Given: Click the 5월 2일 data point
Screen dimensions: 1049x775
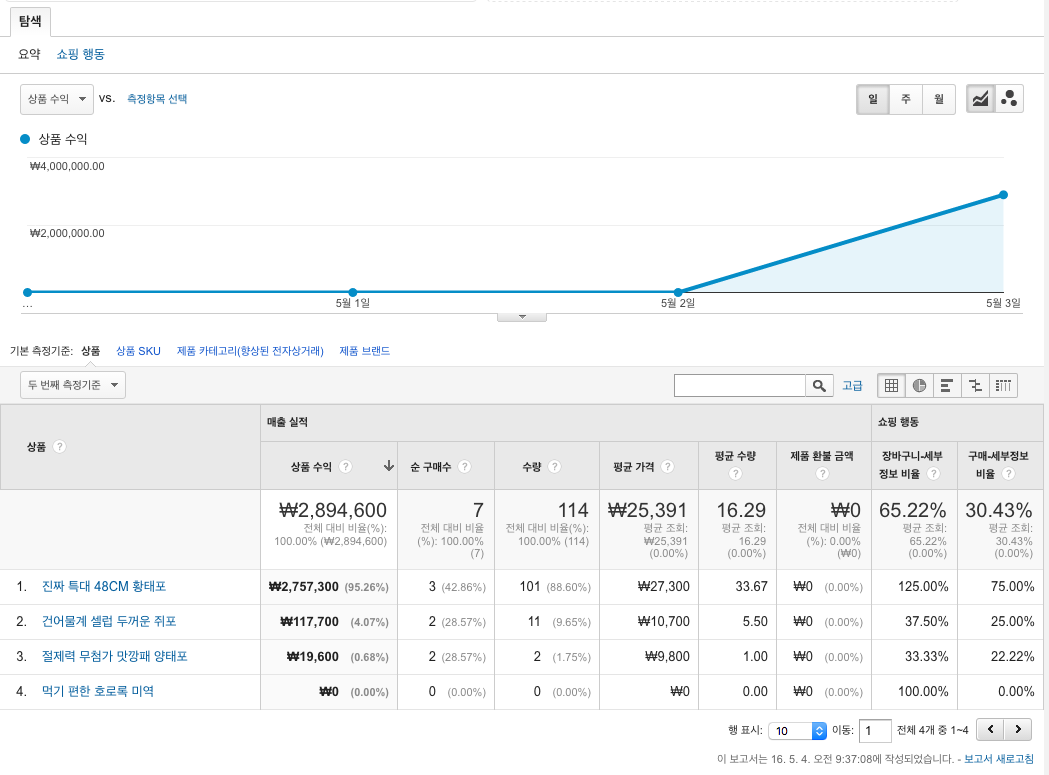Looking at the screenshot, I should (678, 292).
